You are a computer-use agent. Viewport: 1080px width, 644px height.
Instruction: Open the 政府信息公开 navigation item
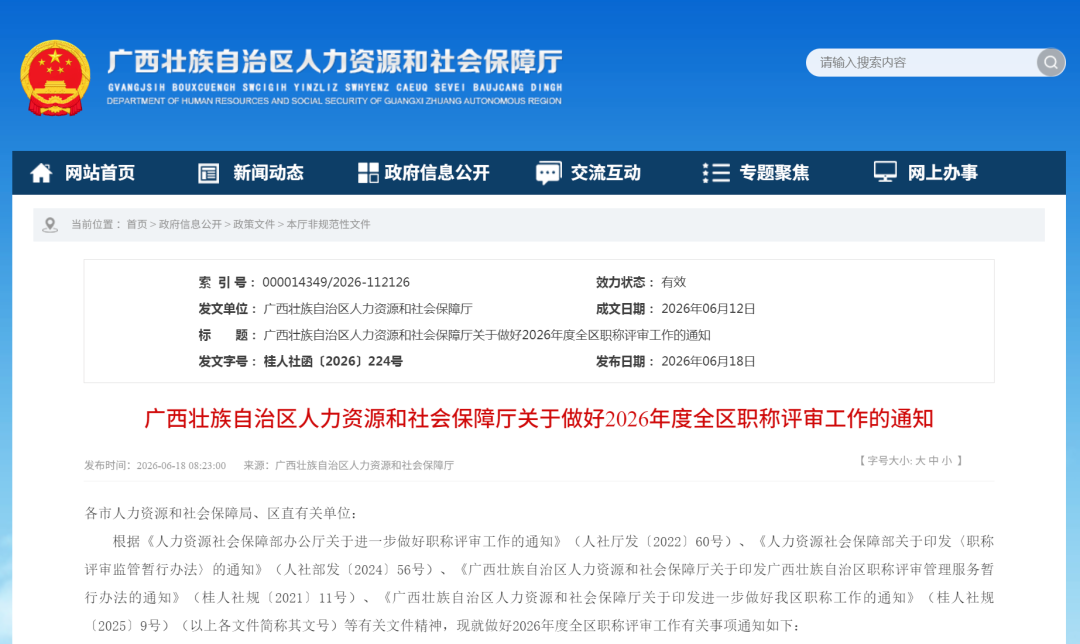tap(437, 173)
